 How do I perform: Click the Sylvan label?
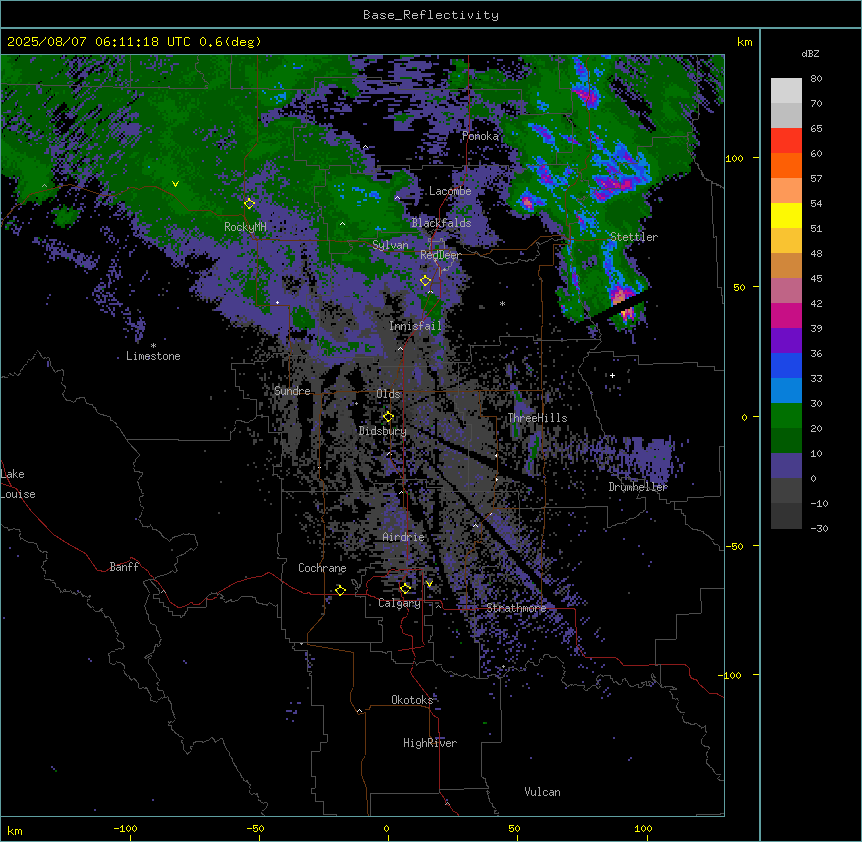tap(390, 245)
